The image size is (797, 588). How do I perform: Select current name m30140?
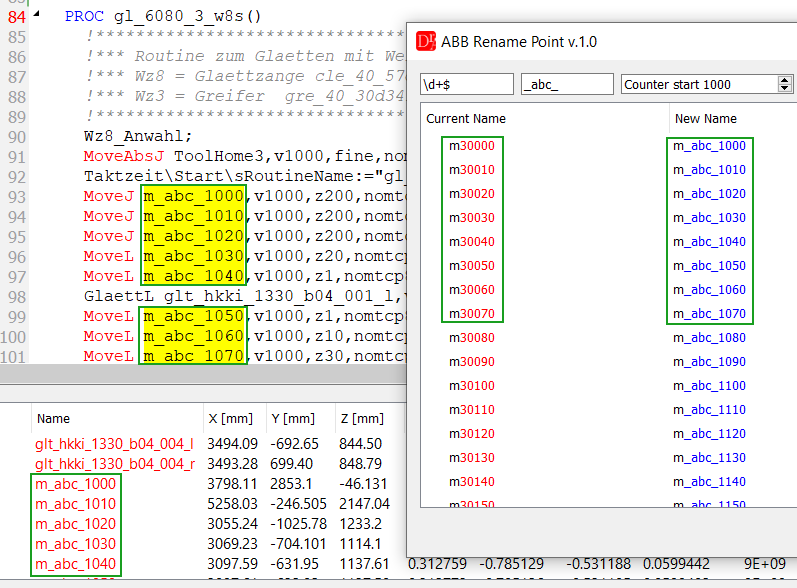click(x=472, y=481)
